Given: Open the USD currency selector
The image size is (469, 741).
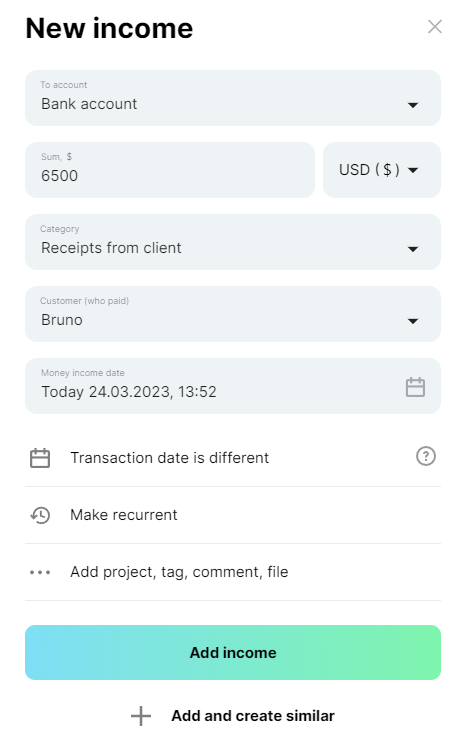Looking at the screenshot, I should (x=382, y=170).
